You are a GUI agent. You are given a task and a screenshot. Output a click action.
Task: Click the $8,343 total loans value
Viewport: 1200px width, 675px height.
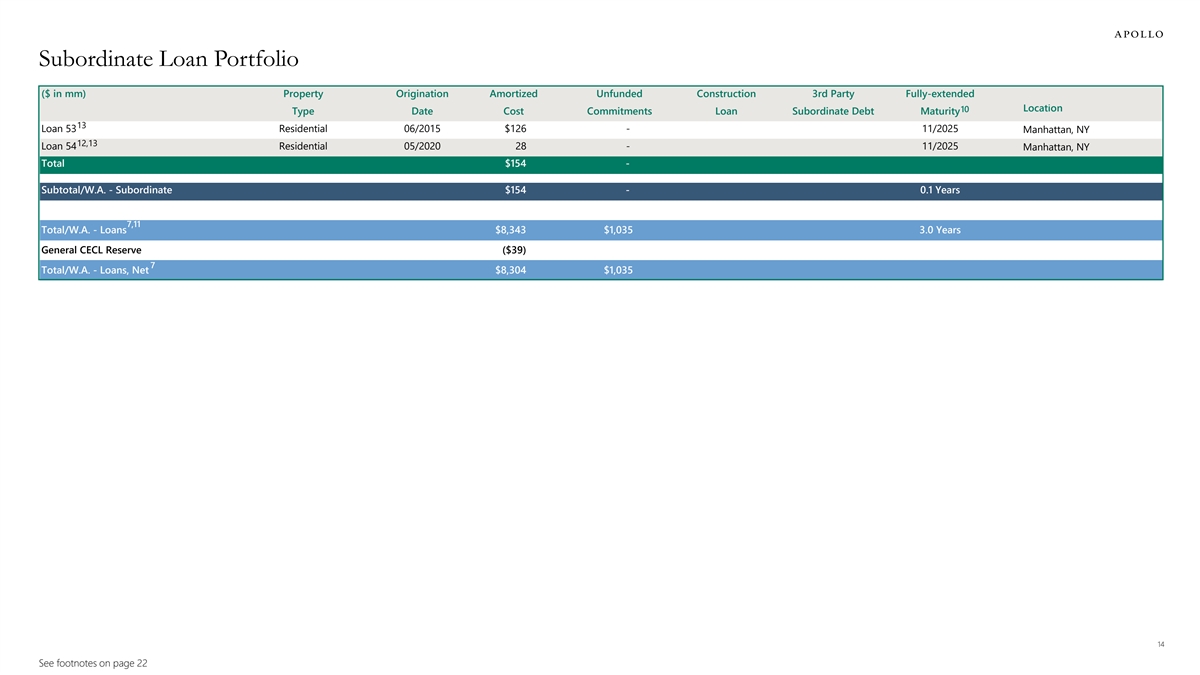(511, 231)
